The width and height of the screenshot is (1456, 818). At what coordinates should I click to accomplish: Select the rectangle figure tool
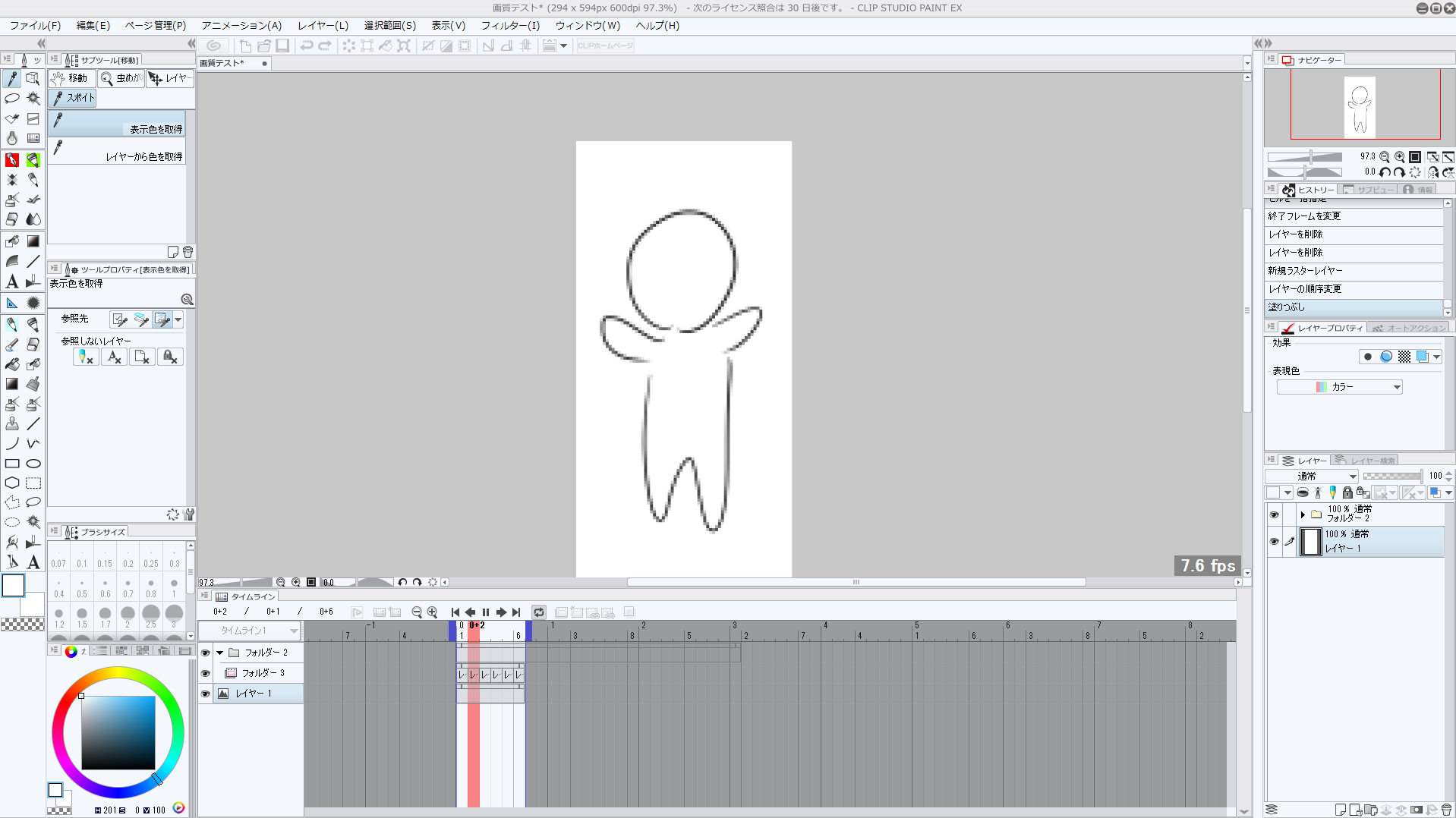coord(12,464)
